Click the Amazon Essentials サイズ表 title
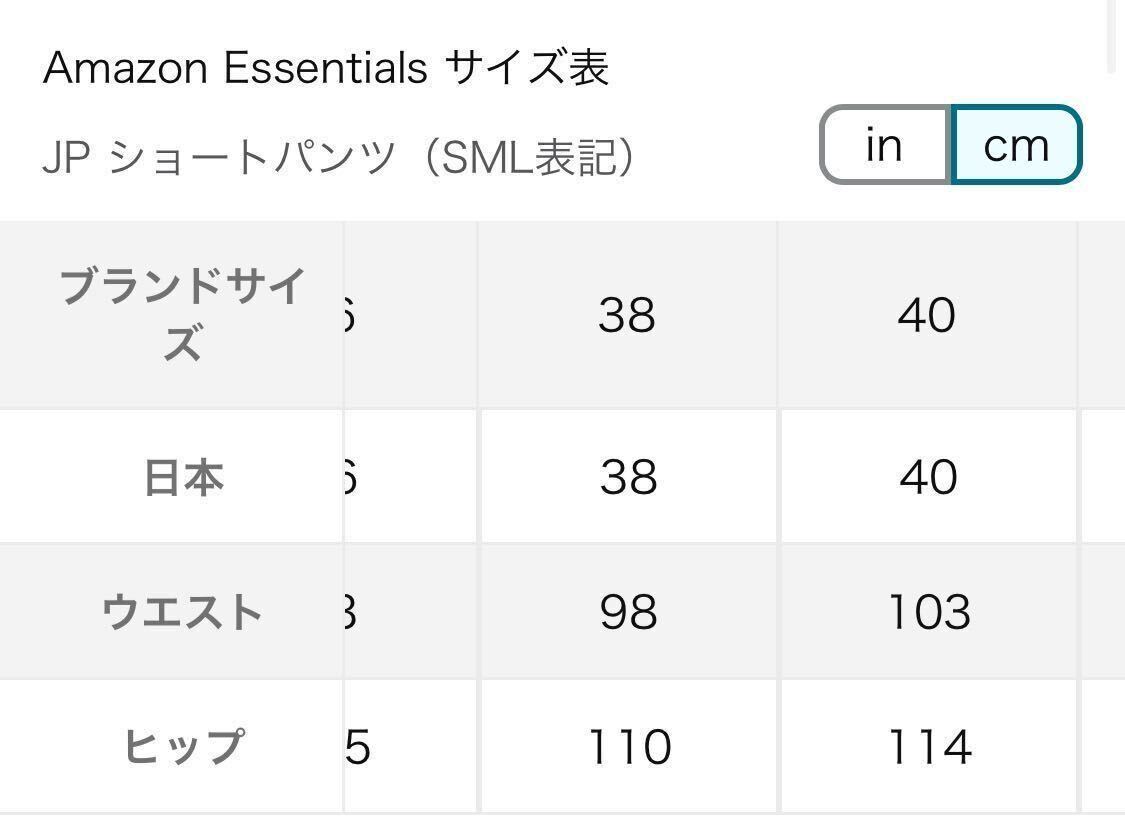This screenshot has height=826, width=1125. [326, 68]
